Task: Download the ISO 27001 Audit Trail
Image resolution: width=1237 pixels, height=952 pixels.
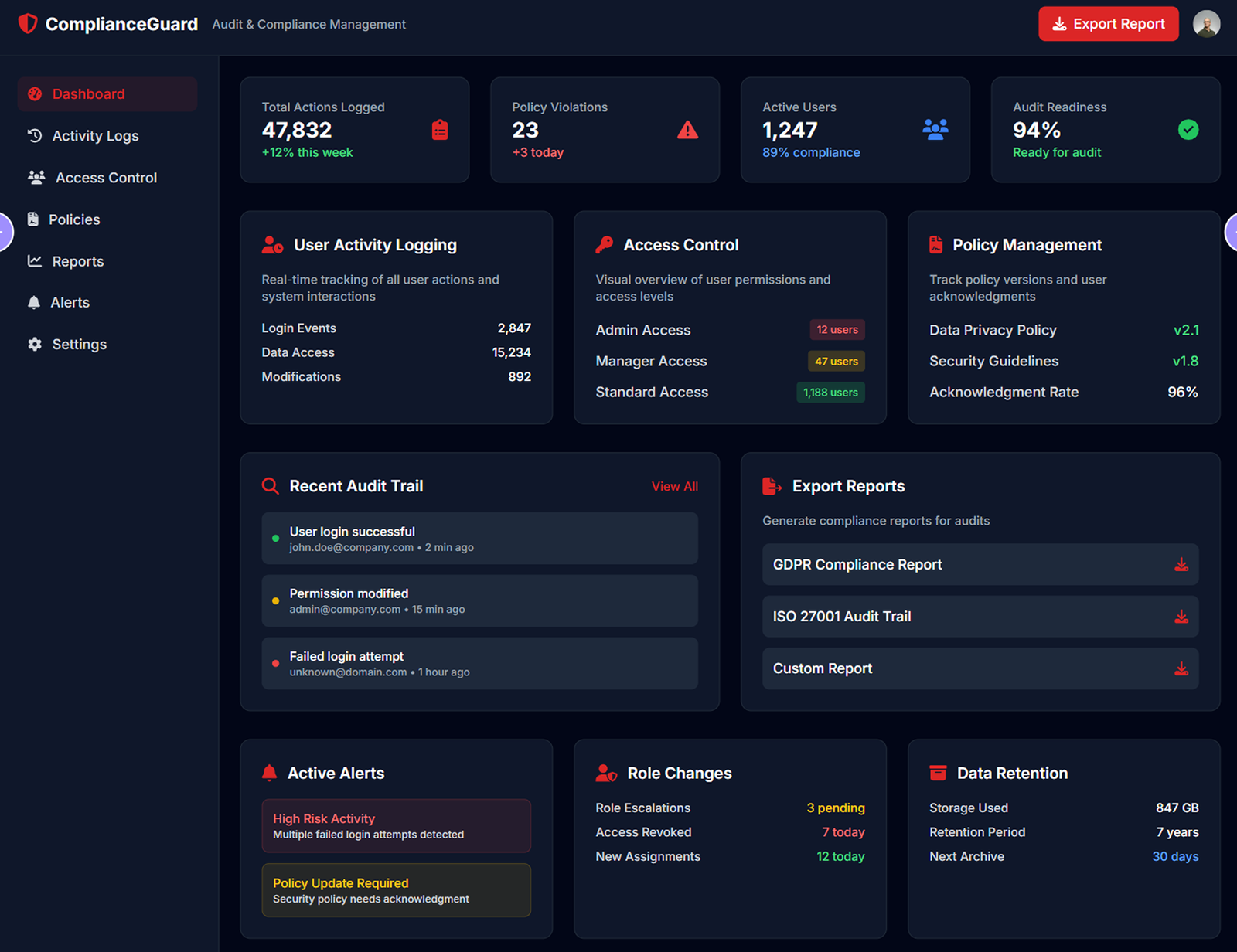Action: [x=1181, y=617]
